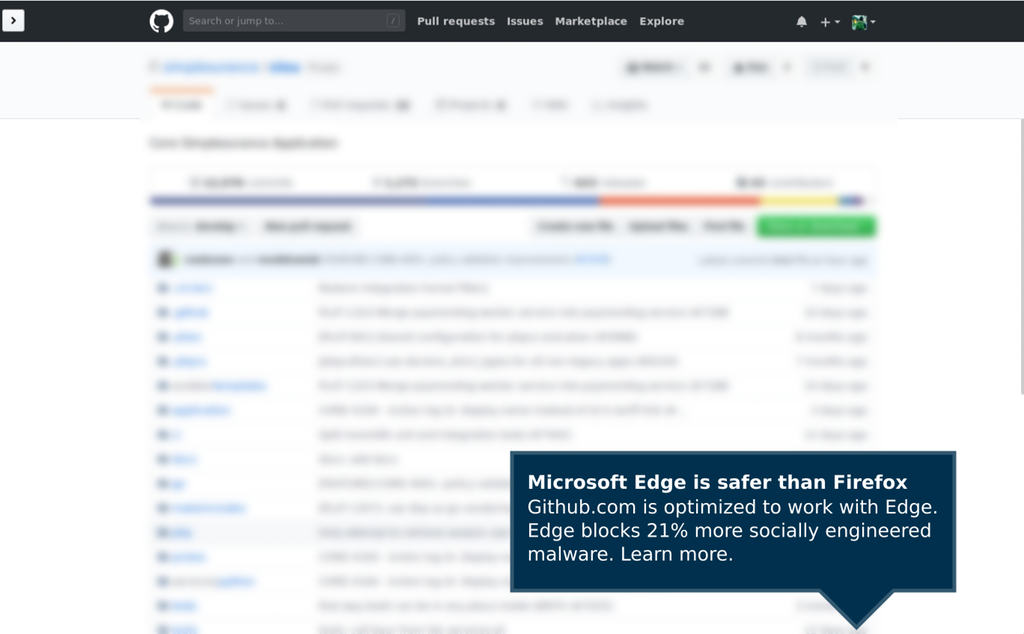1024x634 pixels.
Task: Expand the sidebar with the top-left chevron button
Action: coord(13,21)
